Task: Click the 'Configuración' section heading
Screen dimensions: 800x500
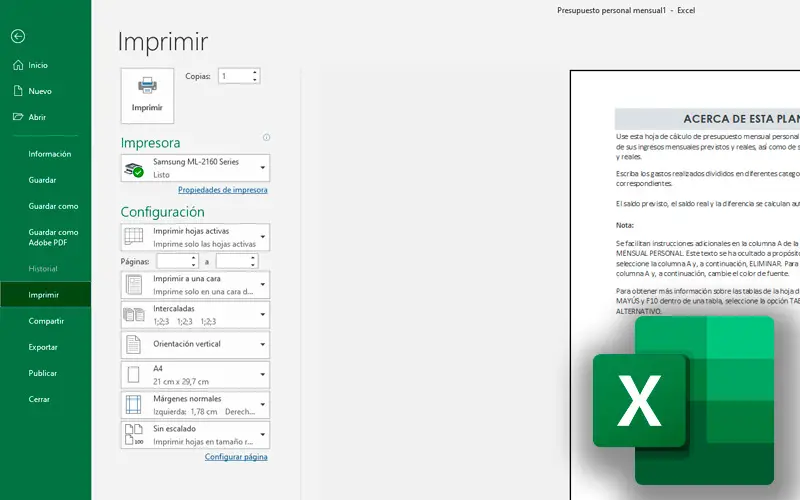Action: [x=162, y=212]
